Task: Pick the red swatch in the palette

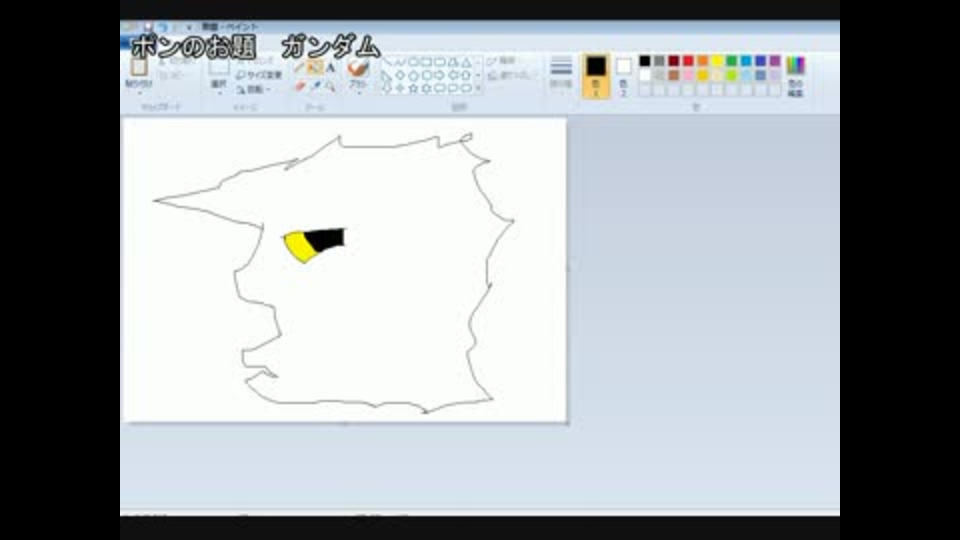Action: [x=688, y=61]
